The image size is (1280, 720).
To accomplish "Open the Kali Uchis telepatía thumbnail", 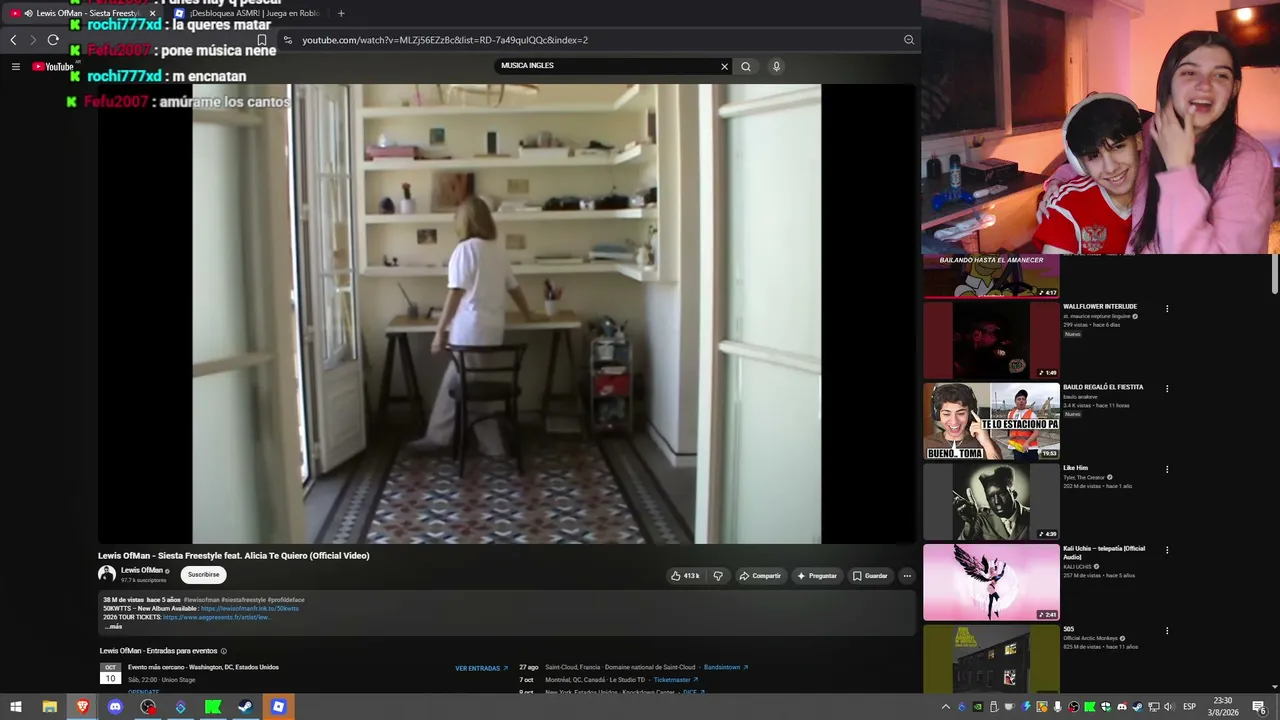I will click(x=991, y=582).
